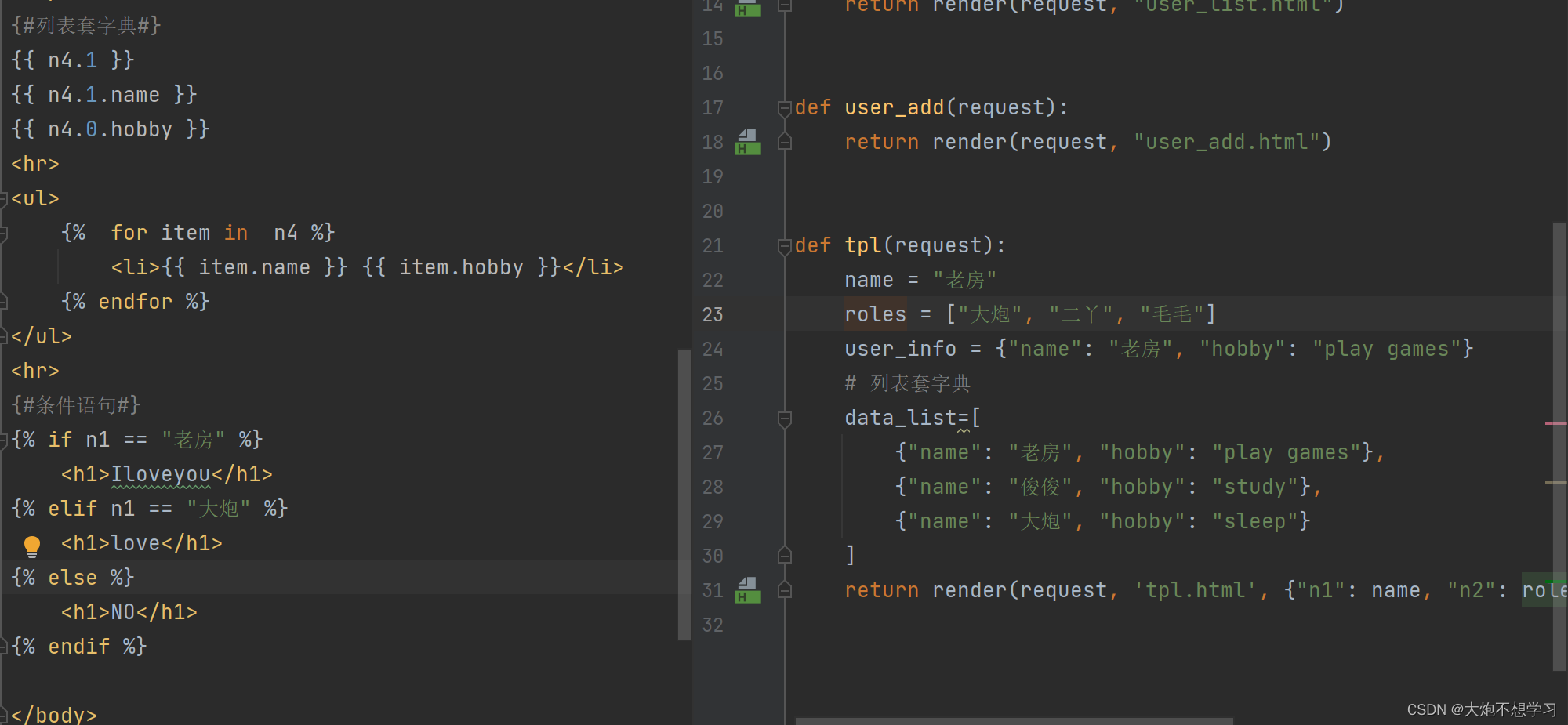The image size is (1568, 725).
Task: Click the {{ item.hobby }} expression in the list item
Action: [462, 268]
